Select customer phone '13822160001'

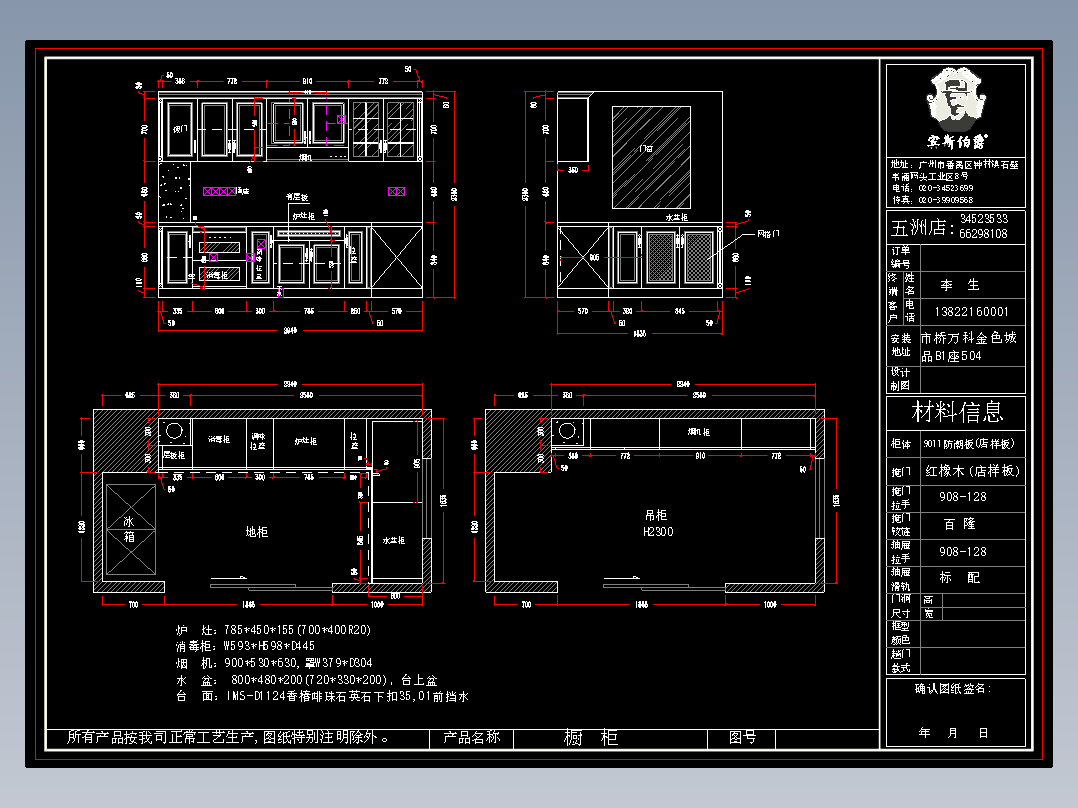point(971,312)
